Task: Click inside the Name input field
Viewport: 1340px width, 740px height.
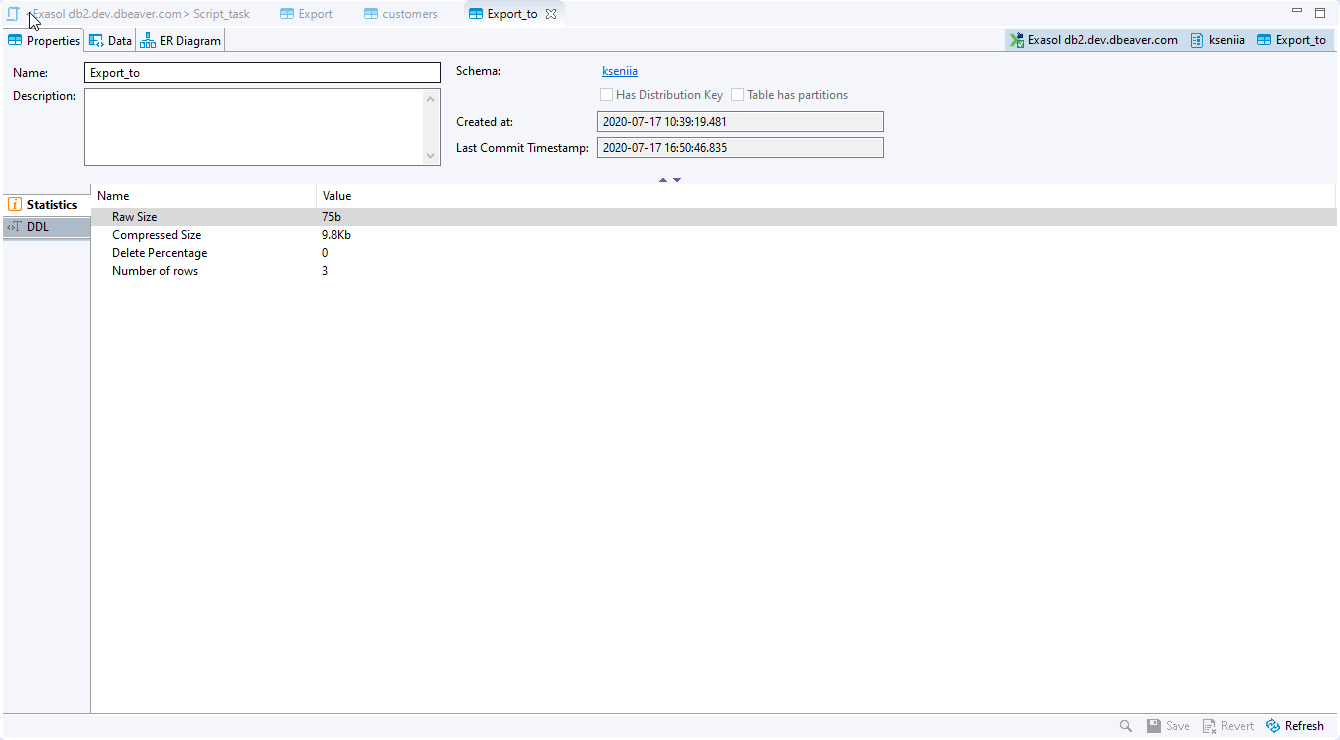Action: coord(262,72)
